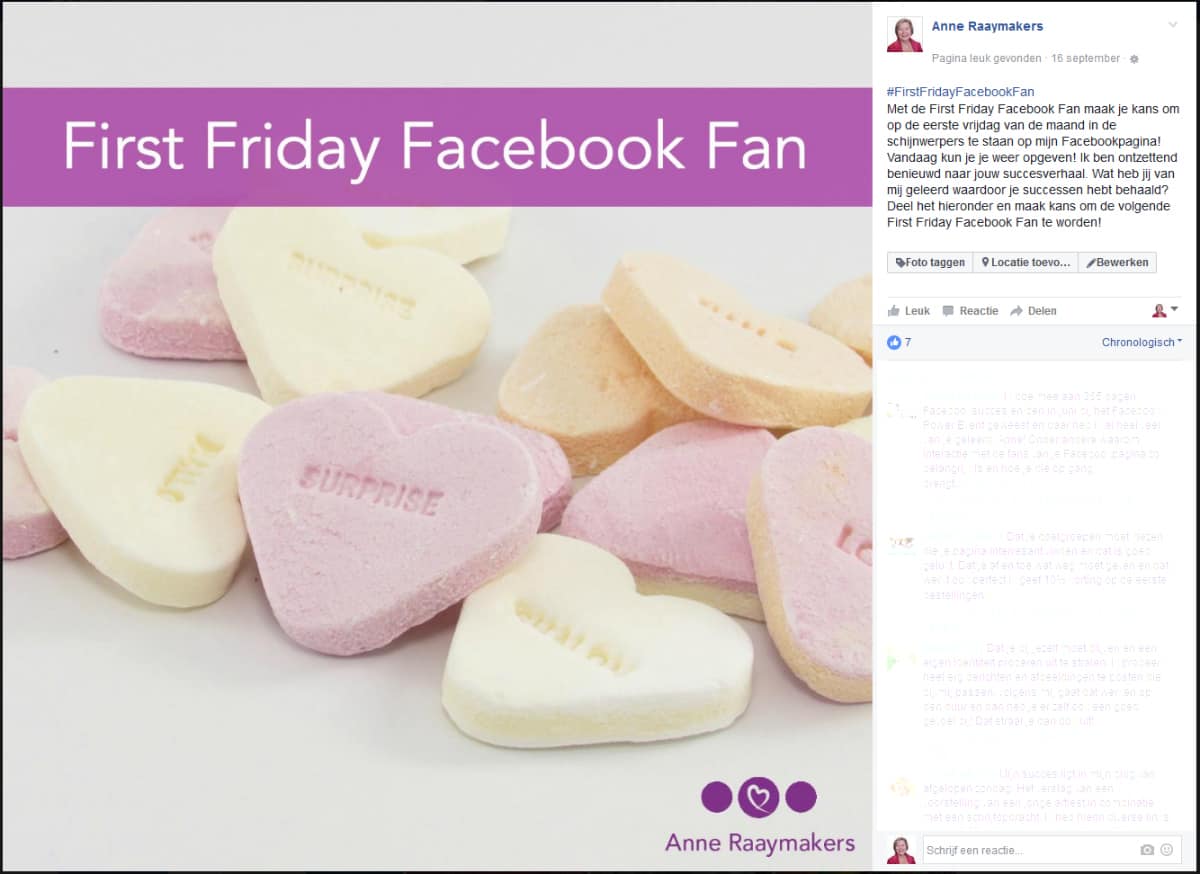The width and height of the screenshot is (1200, 874).
Task: View the 7 likes count
Action: [x=899, y=342]
